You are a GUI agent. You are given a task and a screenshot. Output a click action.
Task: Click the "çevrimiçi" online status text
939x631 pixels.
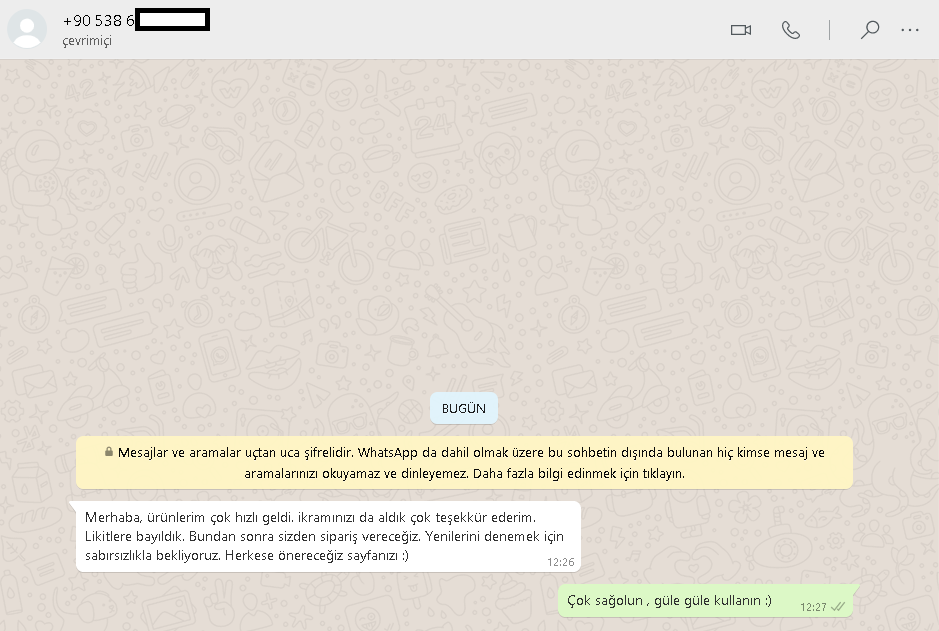pyautogui.click(x=87, y=41)
